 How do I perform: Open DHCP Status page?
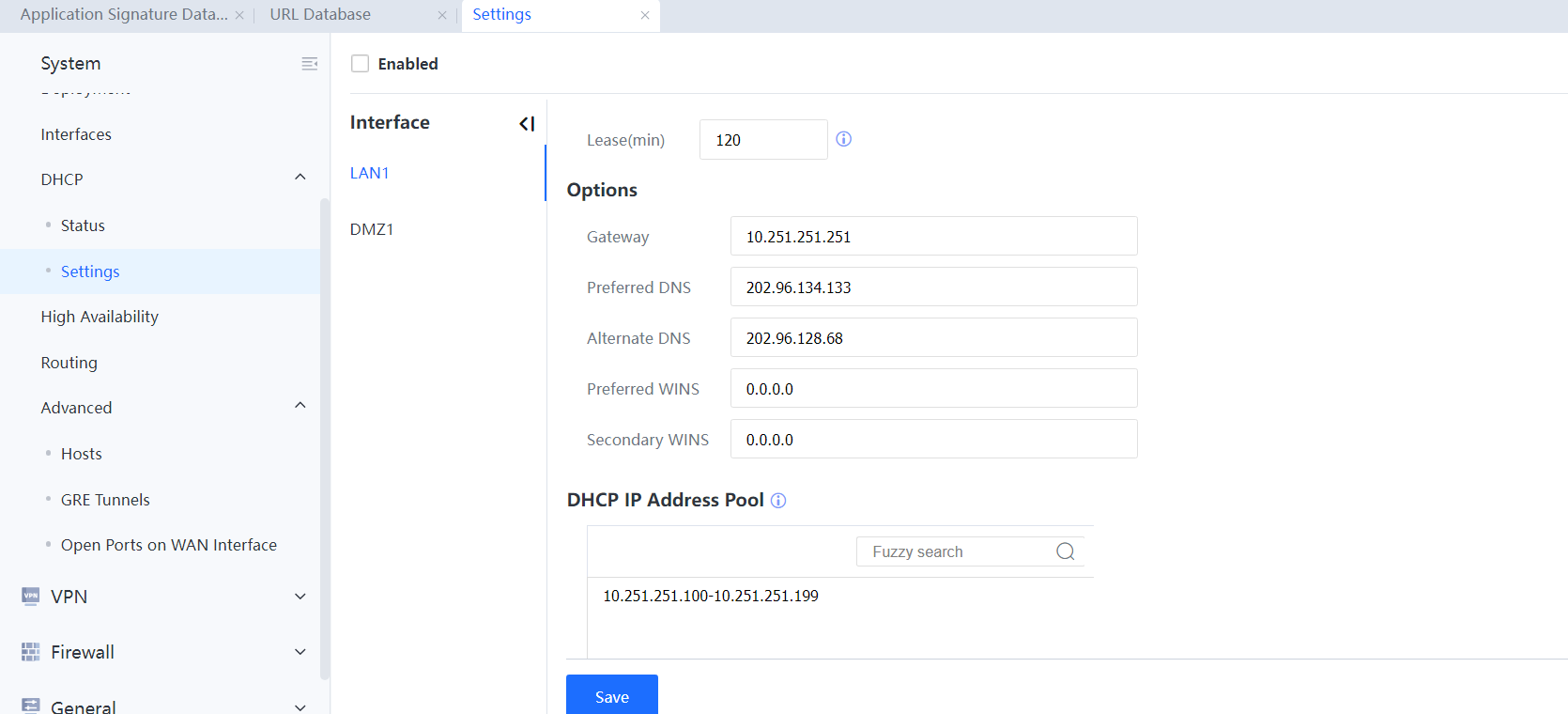[83, 225]
